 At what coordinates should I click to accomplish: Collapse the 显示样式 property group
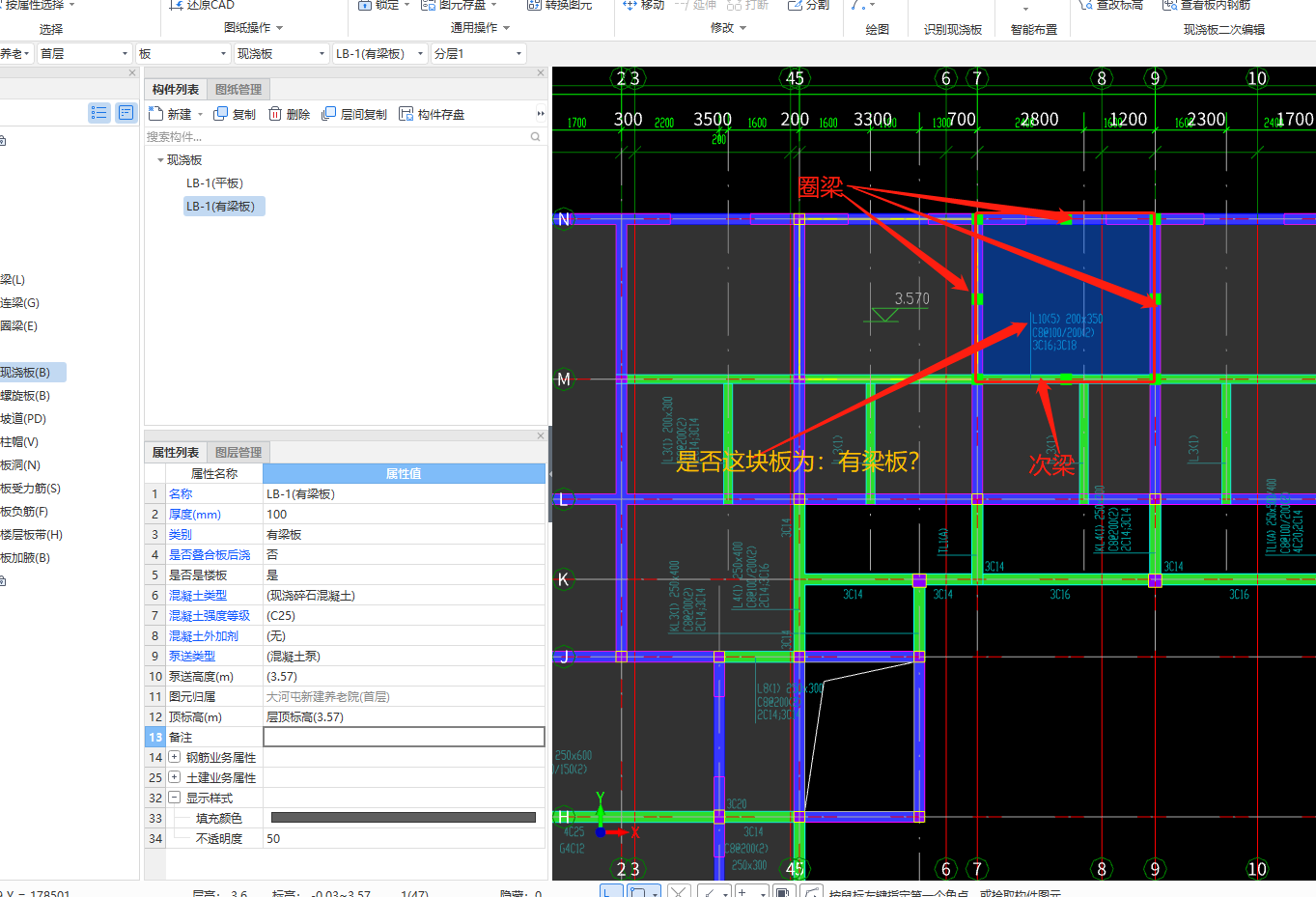point(175,798)
